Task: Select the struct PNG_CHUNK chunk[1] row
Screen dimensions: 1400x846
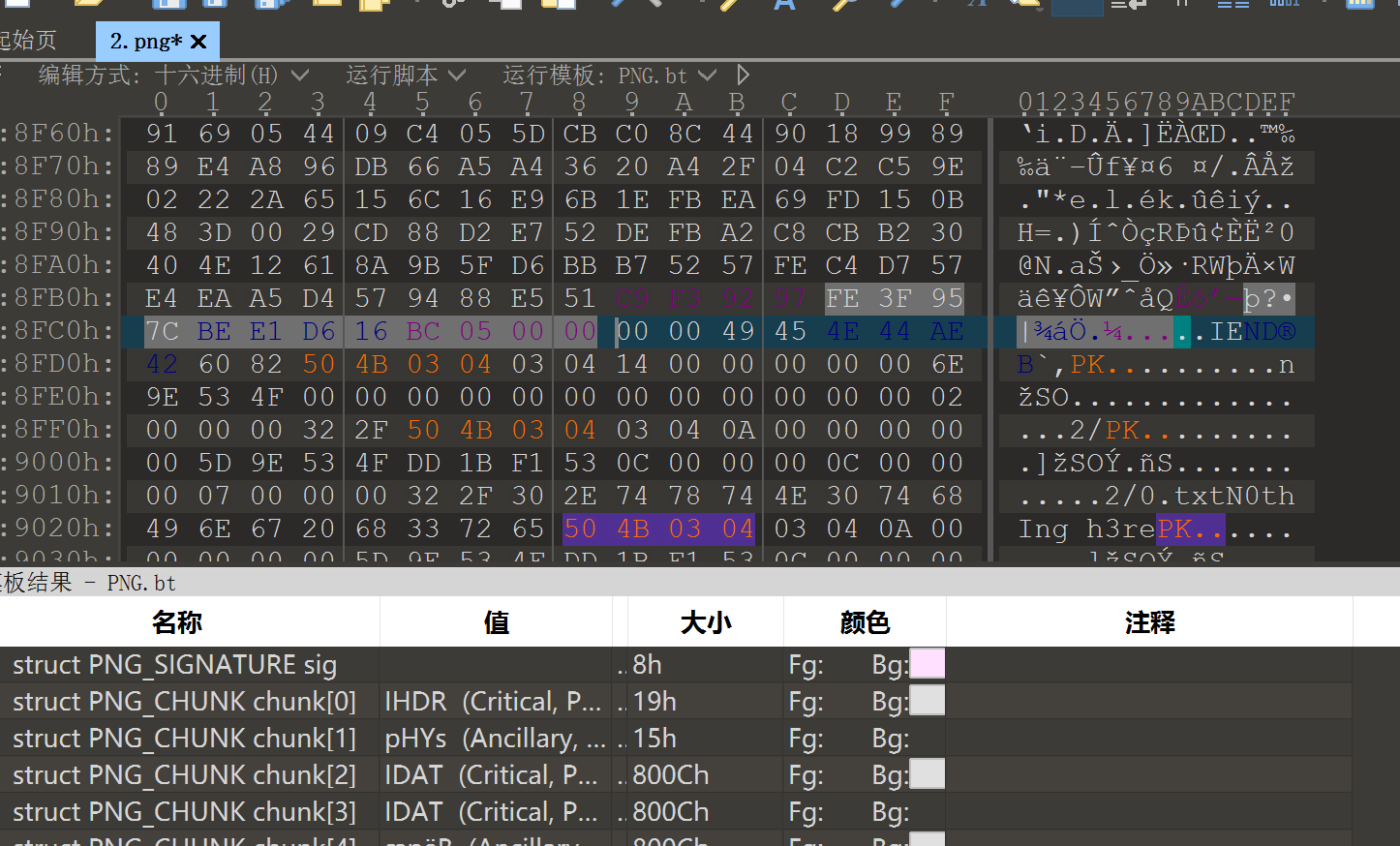Action: (676, 739)
